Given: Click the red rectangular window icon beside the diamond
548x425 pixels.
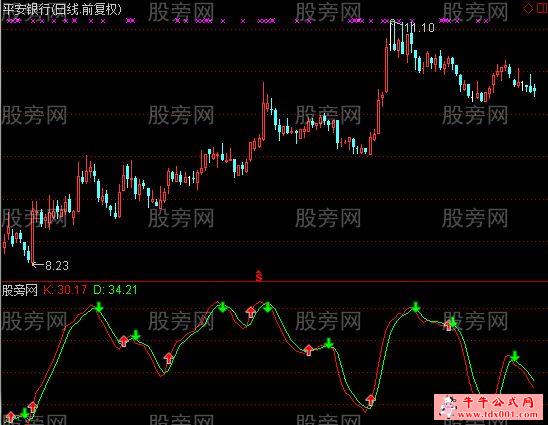Looking at the screenshot, I should (542, 9).
